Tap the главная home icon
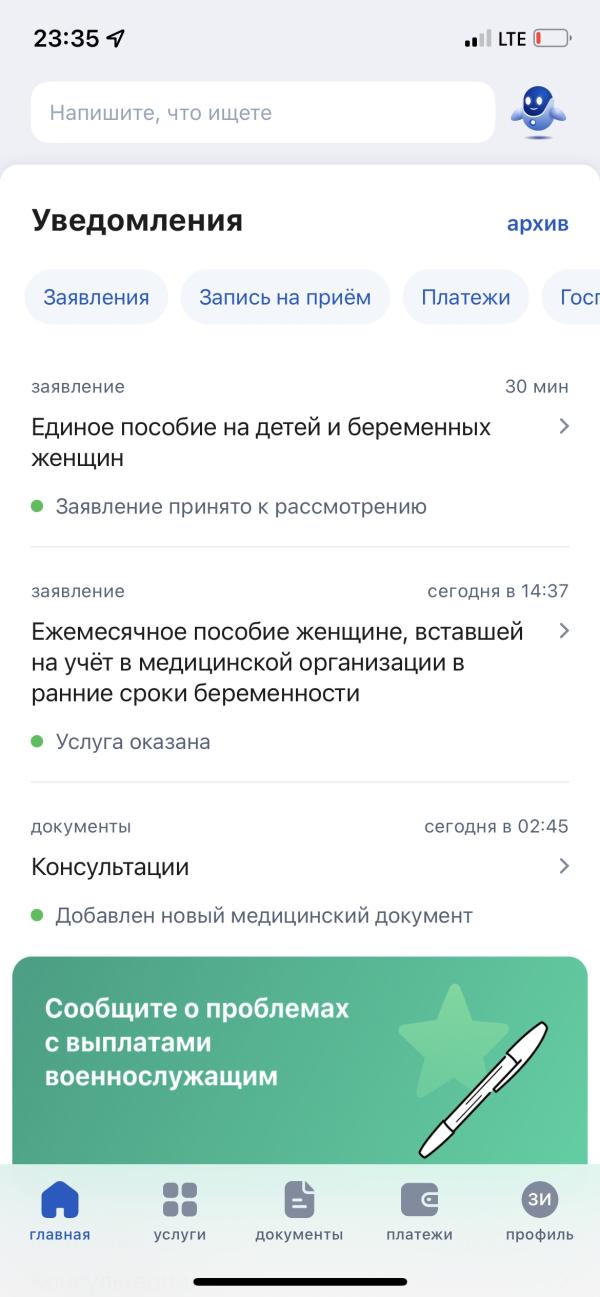The image size is (600, 1297). tap(60, 1199)
